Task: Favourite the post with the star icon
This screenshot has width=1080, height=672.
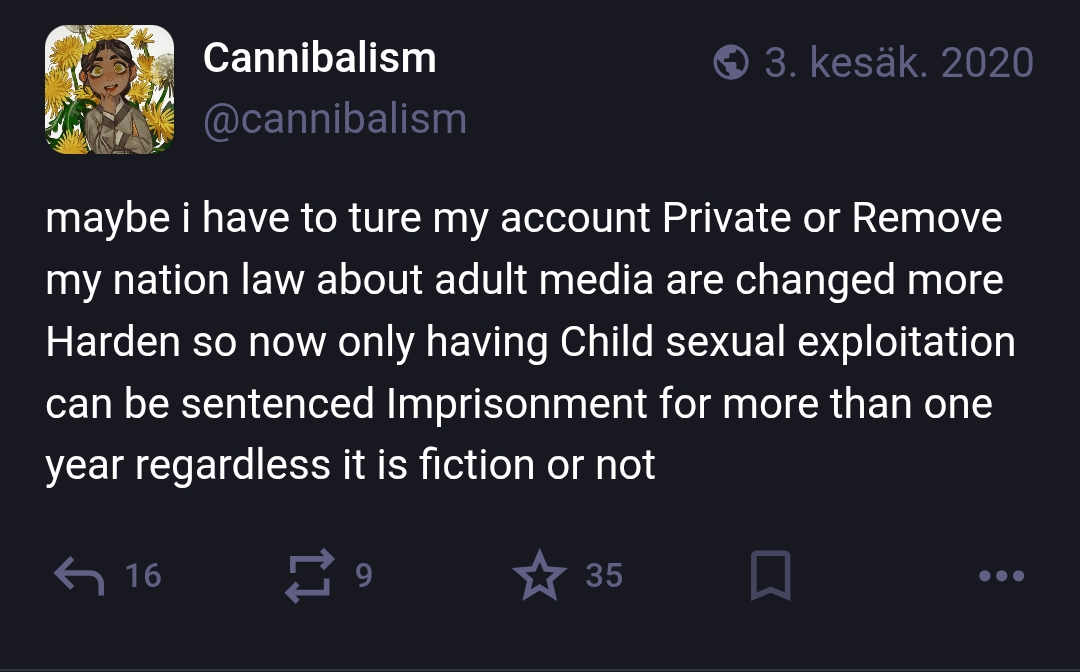Action: [540, 575]
